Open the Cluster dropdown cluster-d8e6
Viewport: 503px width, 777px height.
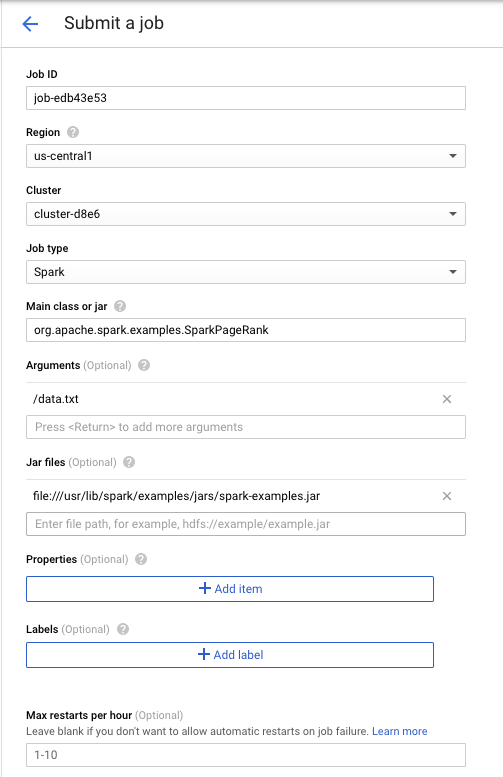point(246,214)
